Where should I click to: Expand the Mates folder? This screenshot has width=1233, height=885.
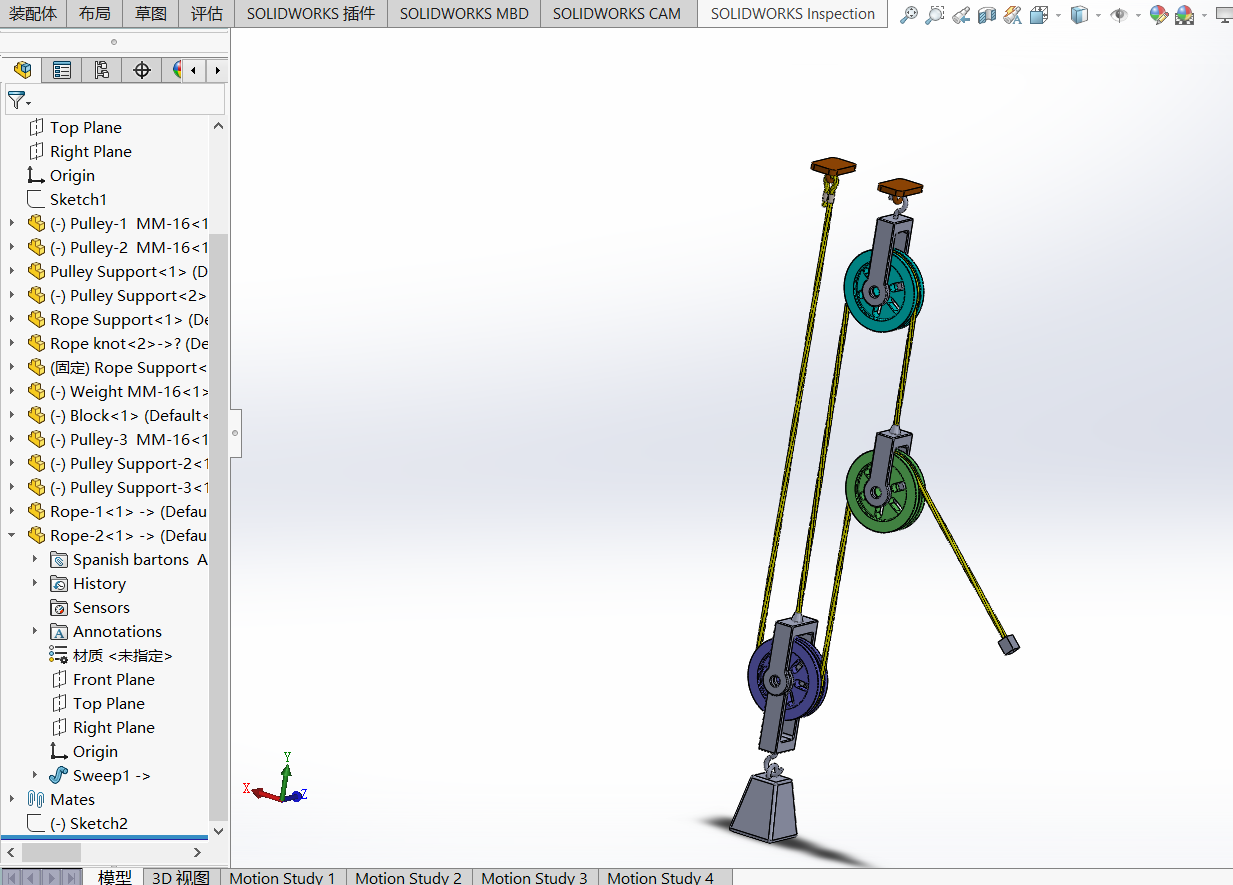(12, 800)
